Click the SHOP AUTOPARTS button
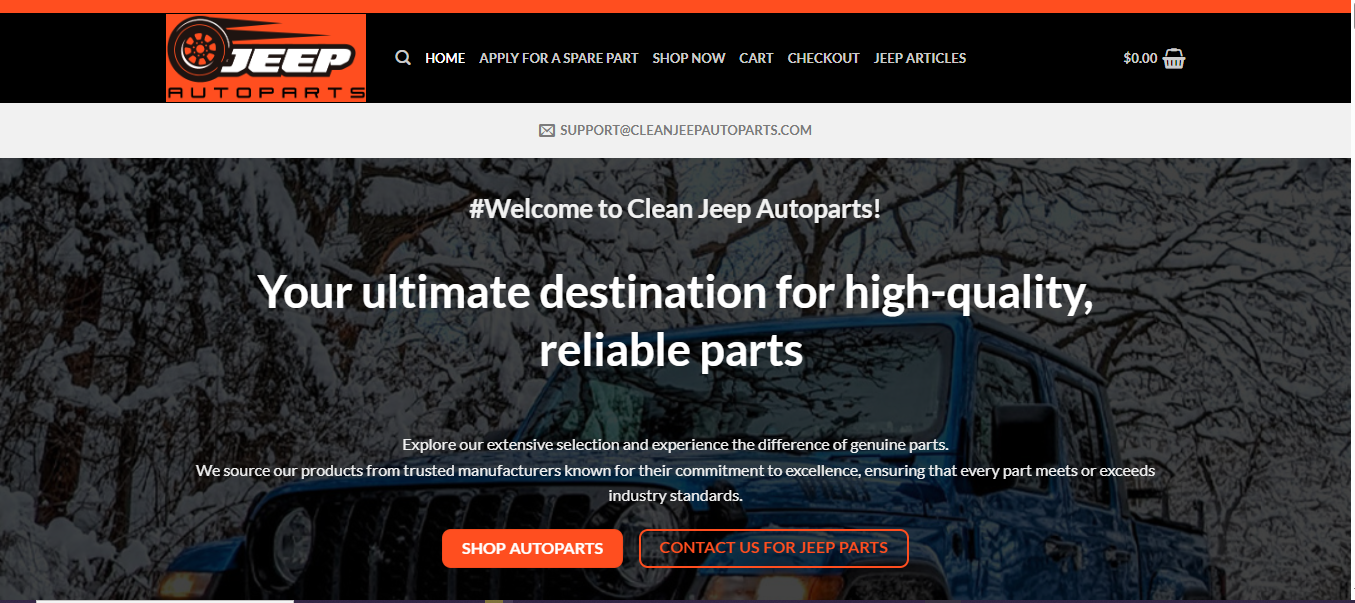The height and width of the screenshot is (603, 1355). (532, 548)
